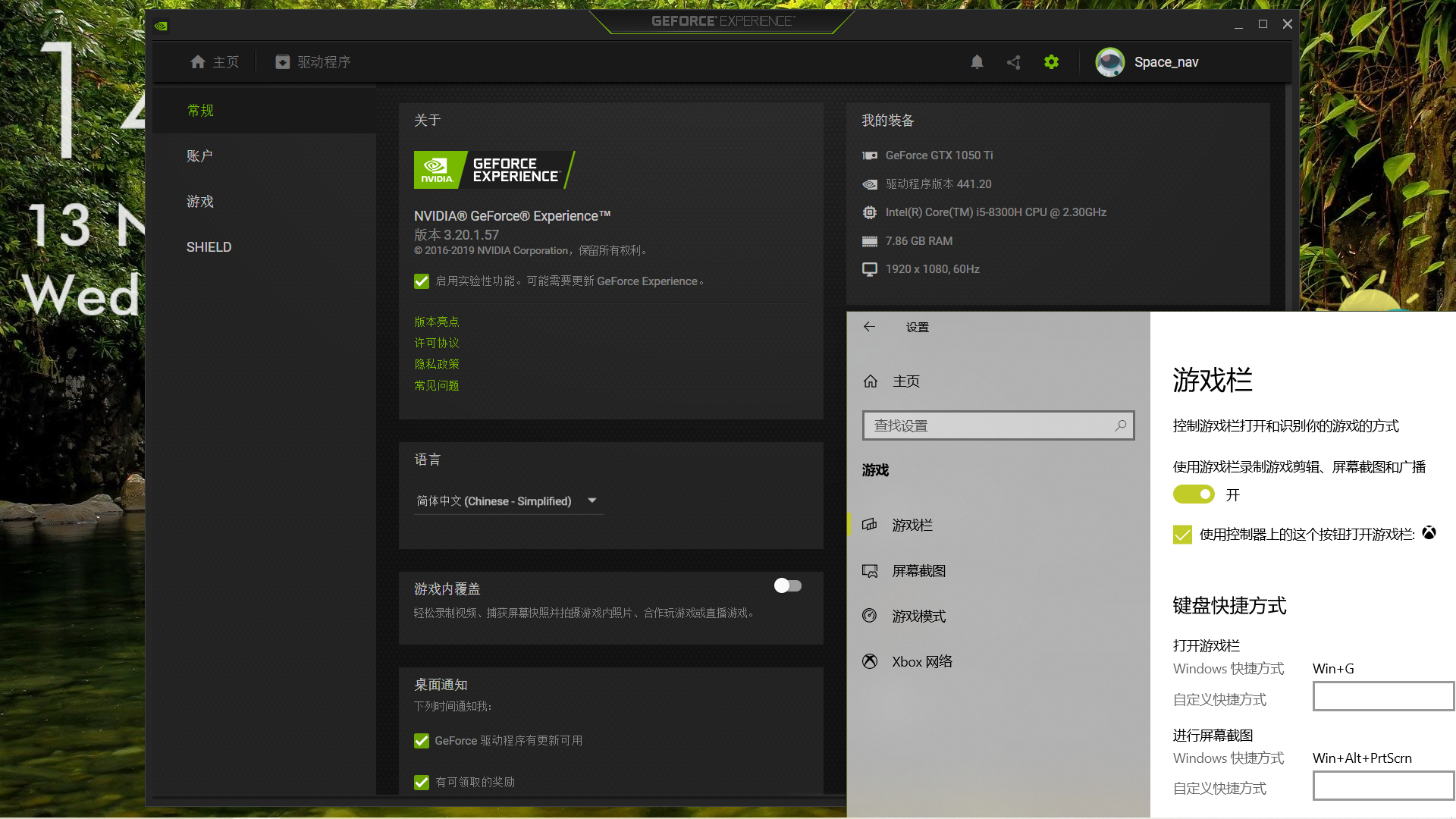Click the Space_nav profile avatar
This screenshot has width=1456, height=819.
(x=1110, y=62)
